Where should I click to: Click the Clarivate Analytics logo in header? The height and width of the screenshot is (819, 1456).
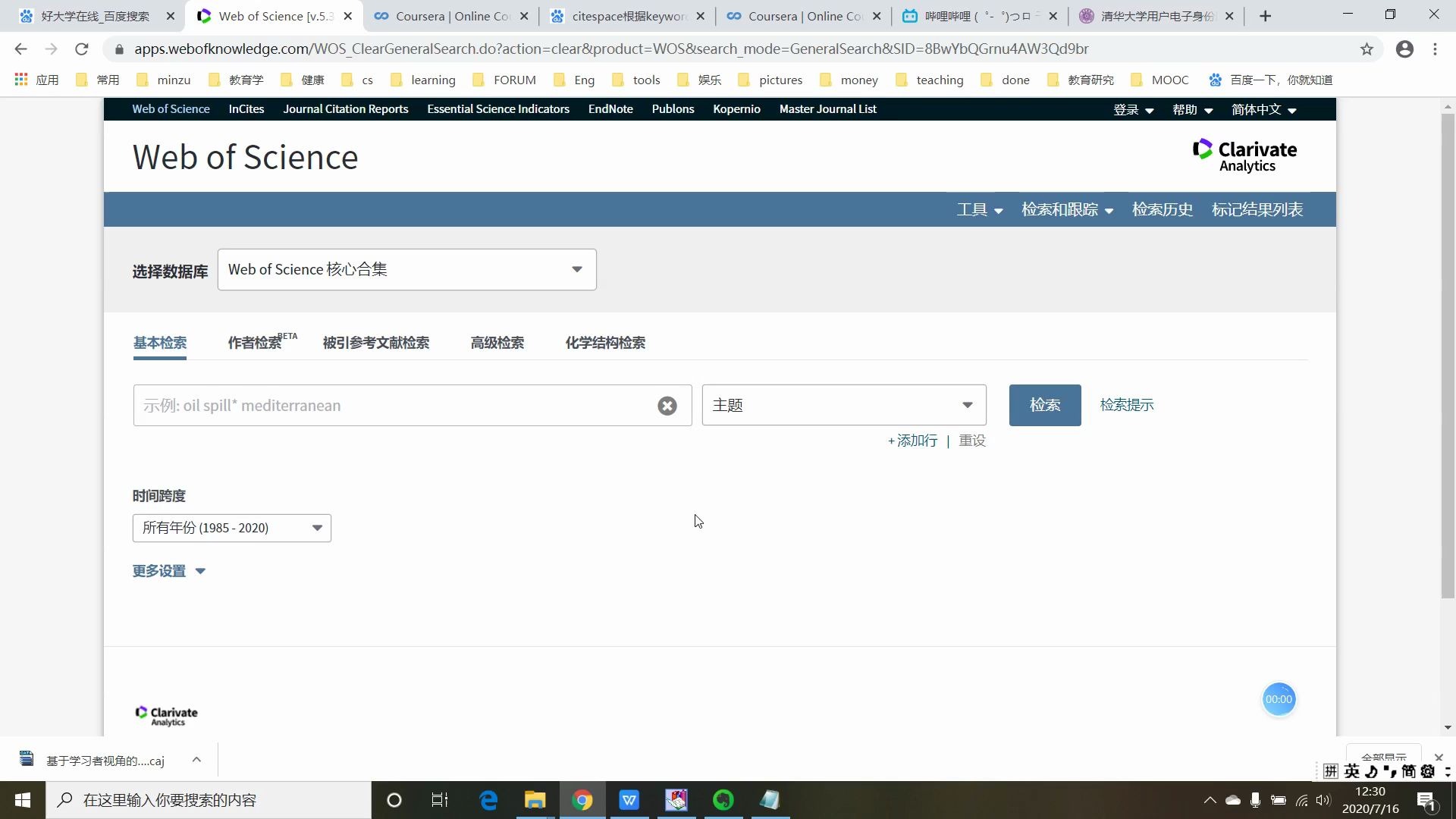coord(1244,155)
